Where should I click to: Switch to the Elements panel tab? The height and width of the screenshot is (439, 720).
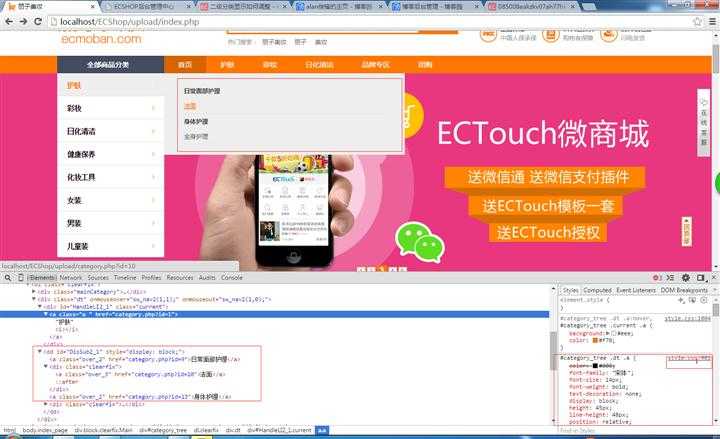click(x=42, y=277)
